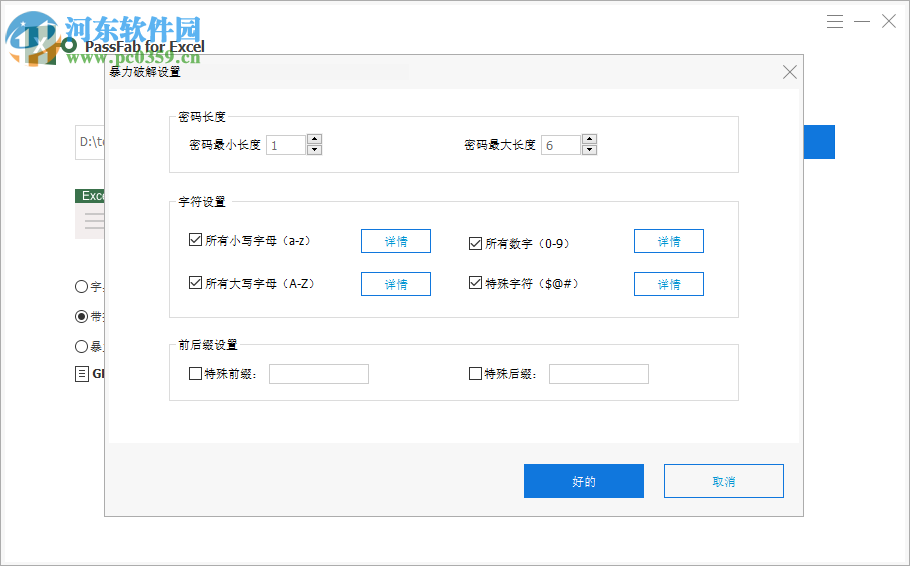
Task: Click the blue button behind the dialog
Action: (819, 142)
